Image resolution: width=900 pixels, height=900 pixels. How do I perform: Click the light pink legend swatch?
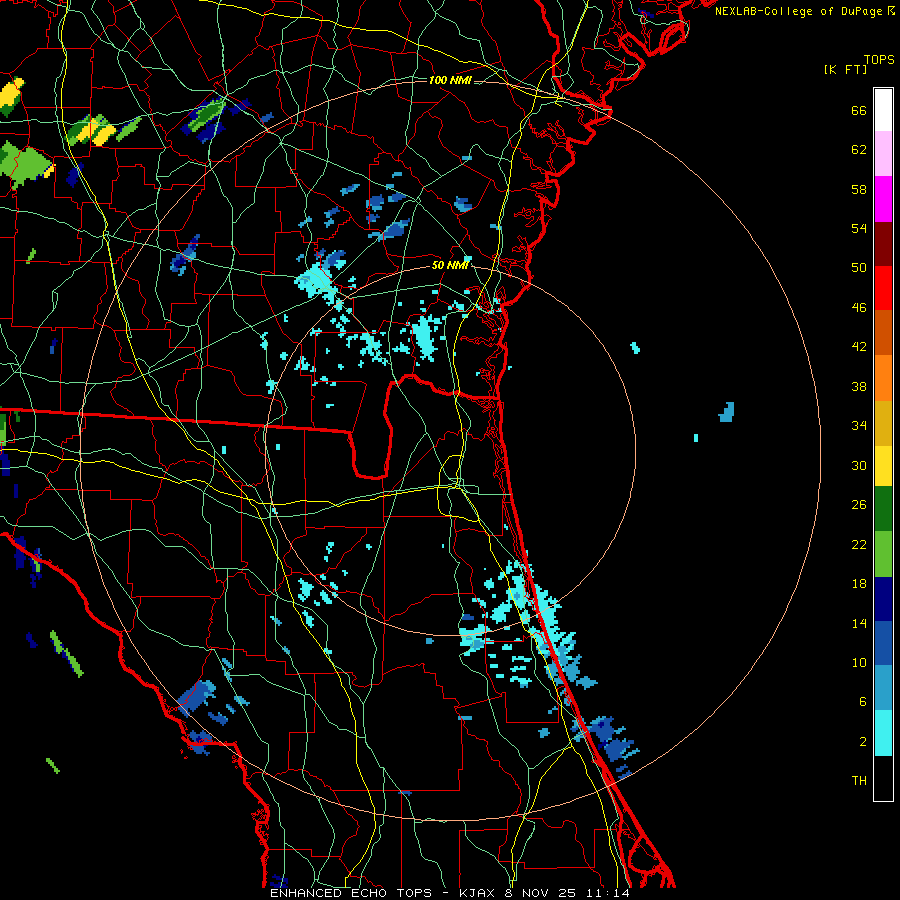(x=883, y=154)
